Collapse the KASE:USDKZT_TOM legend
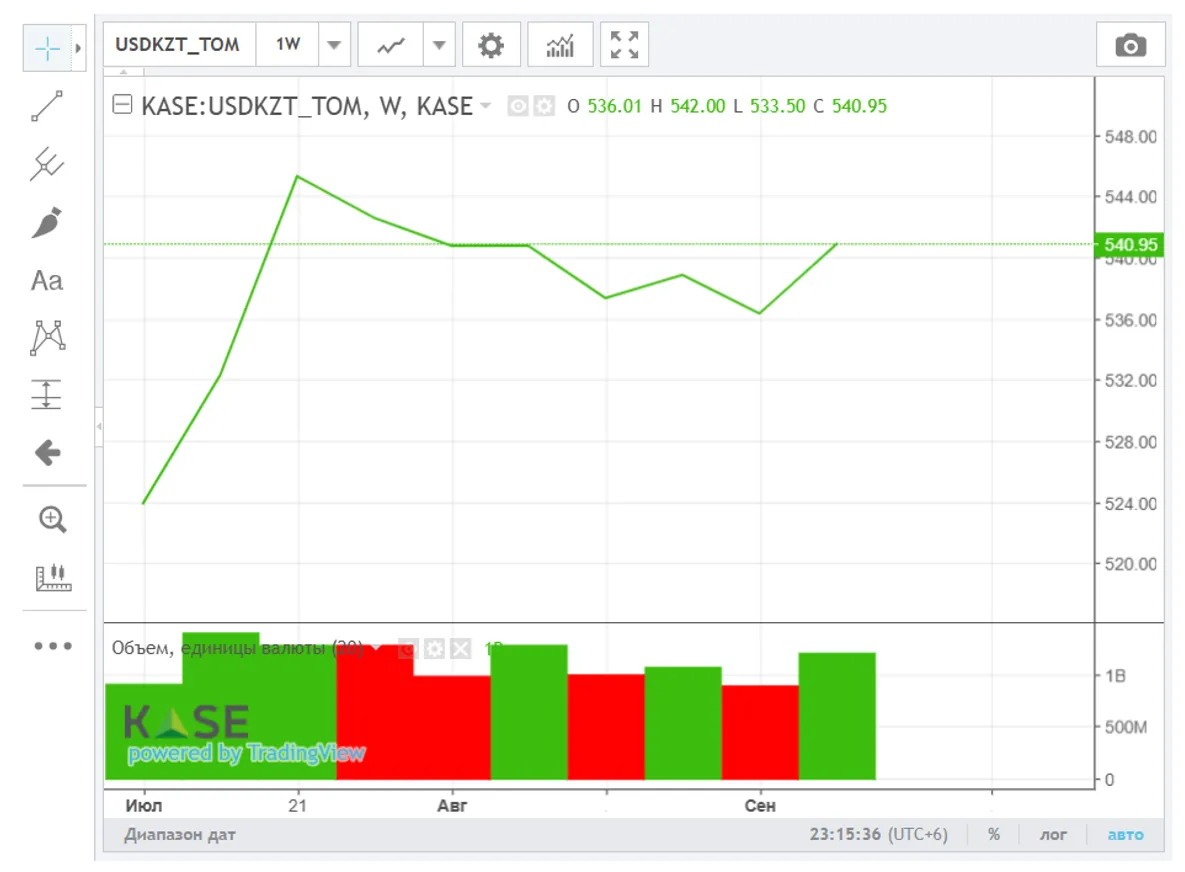This screenshot has height=872, width=1185. [x=122, y=105]
